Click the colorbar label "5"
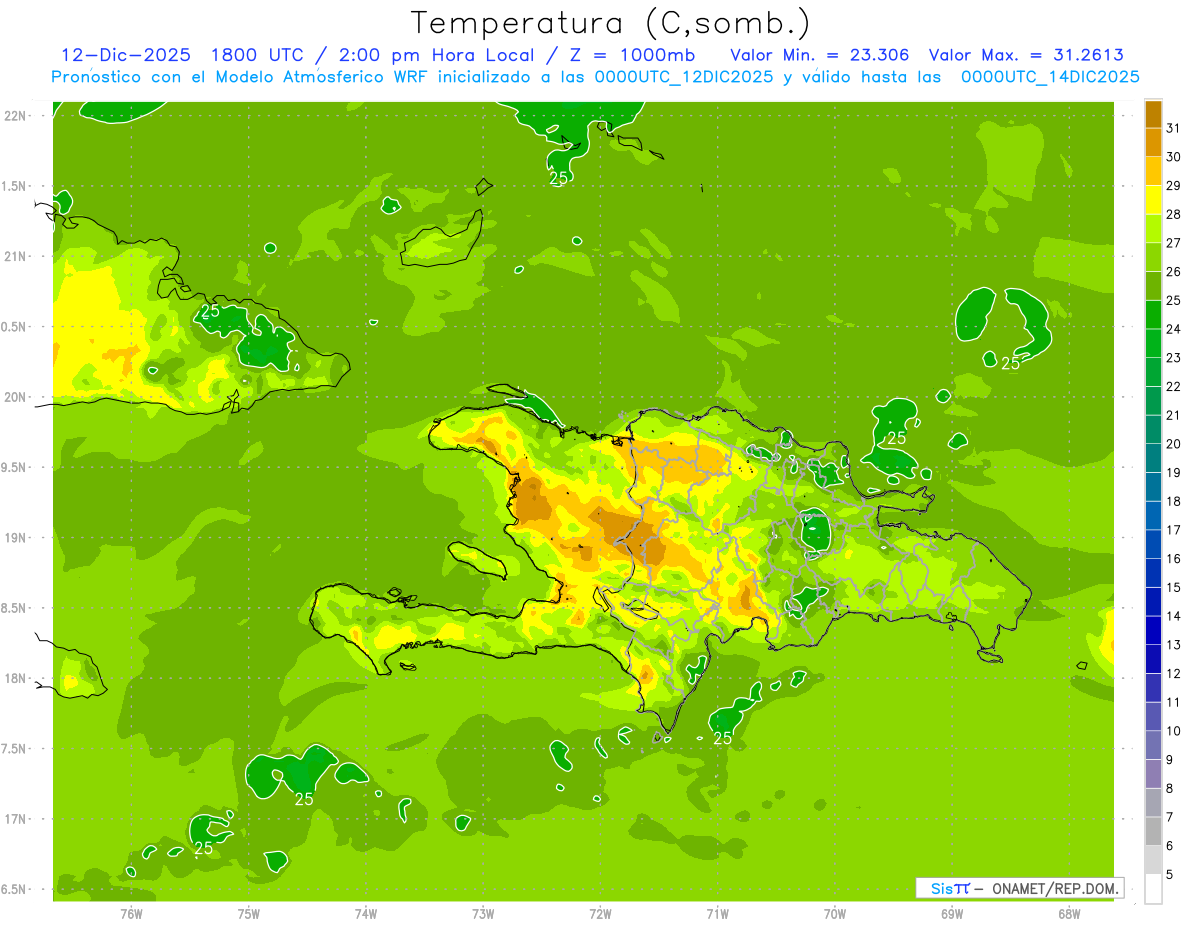 click(x=1170, y=875)
